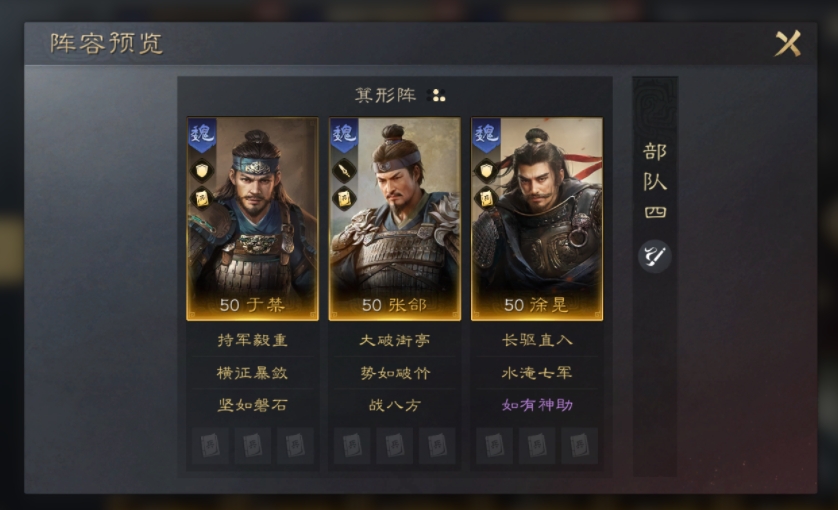The width and height of the screenshot is (838, 510).
Task: Click the shield troop icon on 徐晃's card
Action: (486, 171)
